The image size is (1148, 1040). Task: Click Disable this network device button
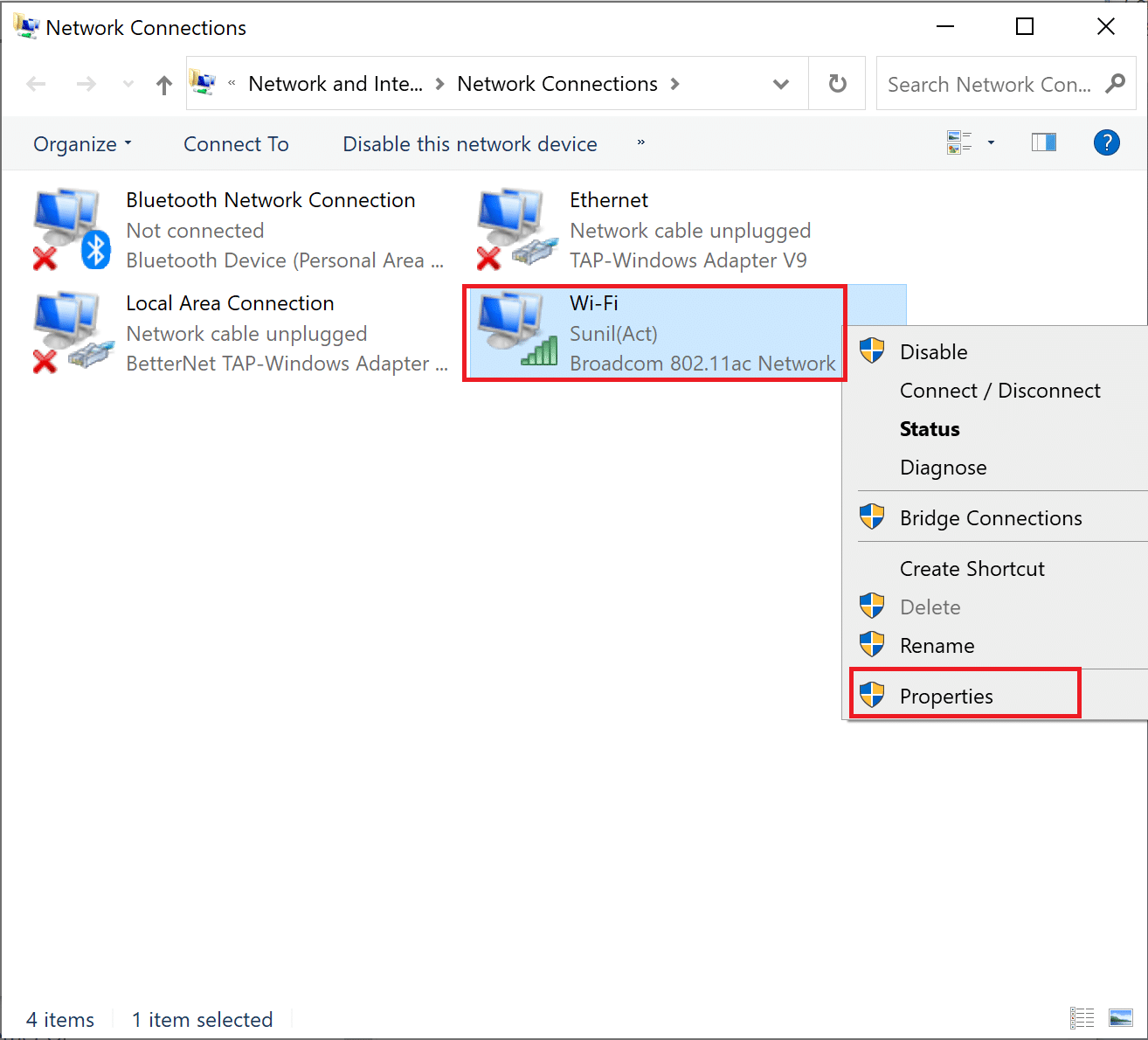point(470,144)
